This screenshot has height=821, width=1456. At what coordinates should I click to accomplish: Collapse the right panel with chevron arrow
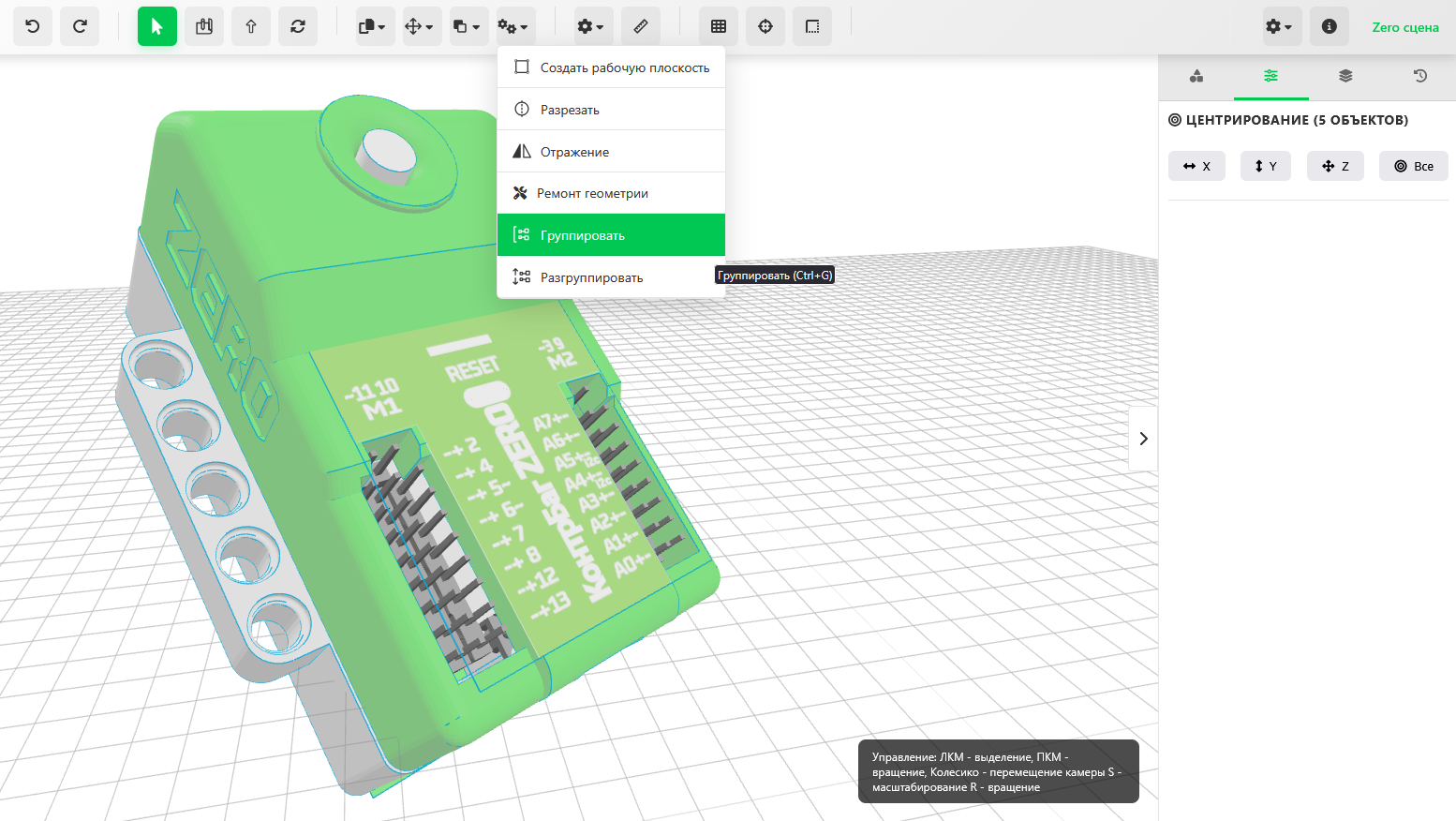click(x=1143, y=439)
